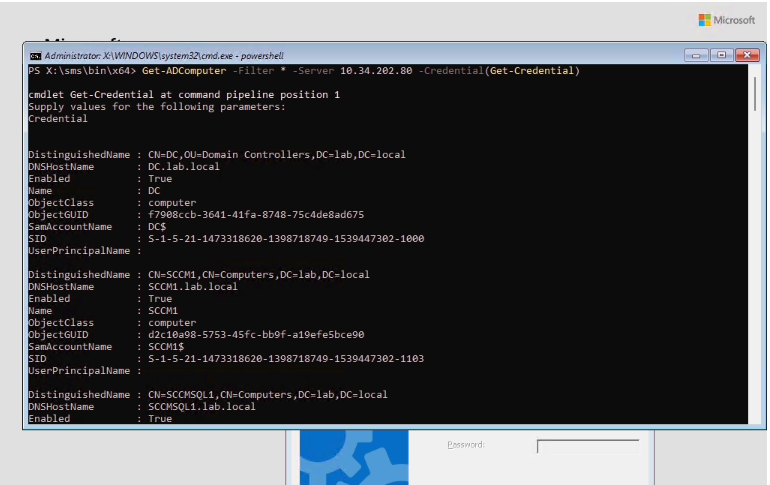Click the DNSHostName value SCCMSQL1.lab.local
Viewport: 770px width, 485px height.
(x=202, y=407)
